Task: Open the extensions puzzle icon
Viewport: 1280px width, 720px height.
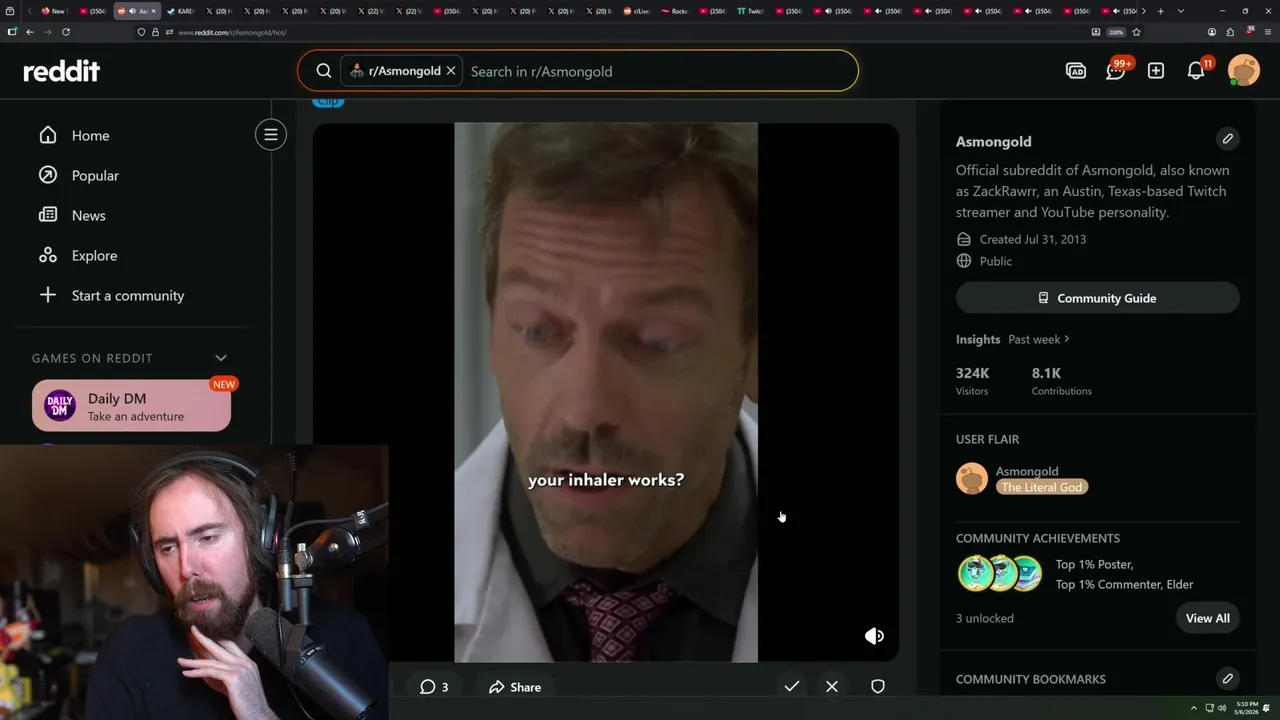Action: (x=1230, y=32)
